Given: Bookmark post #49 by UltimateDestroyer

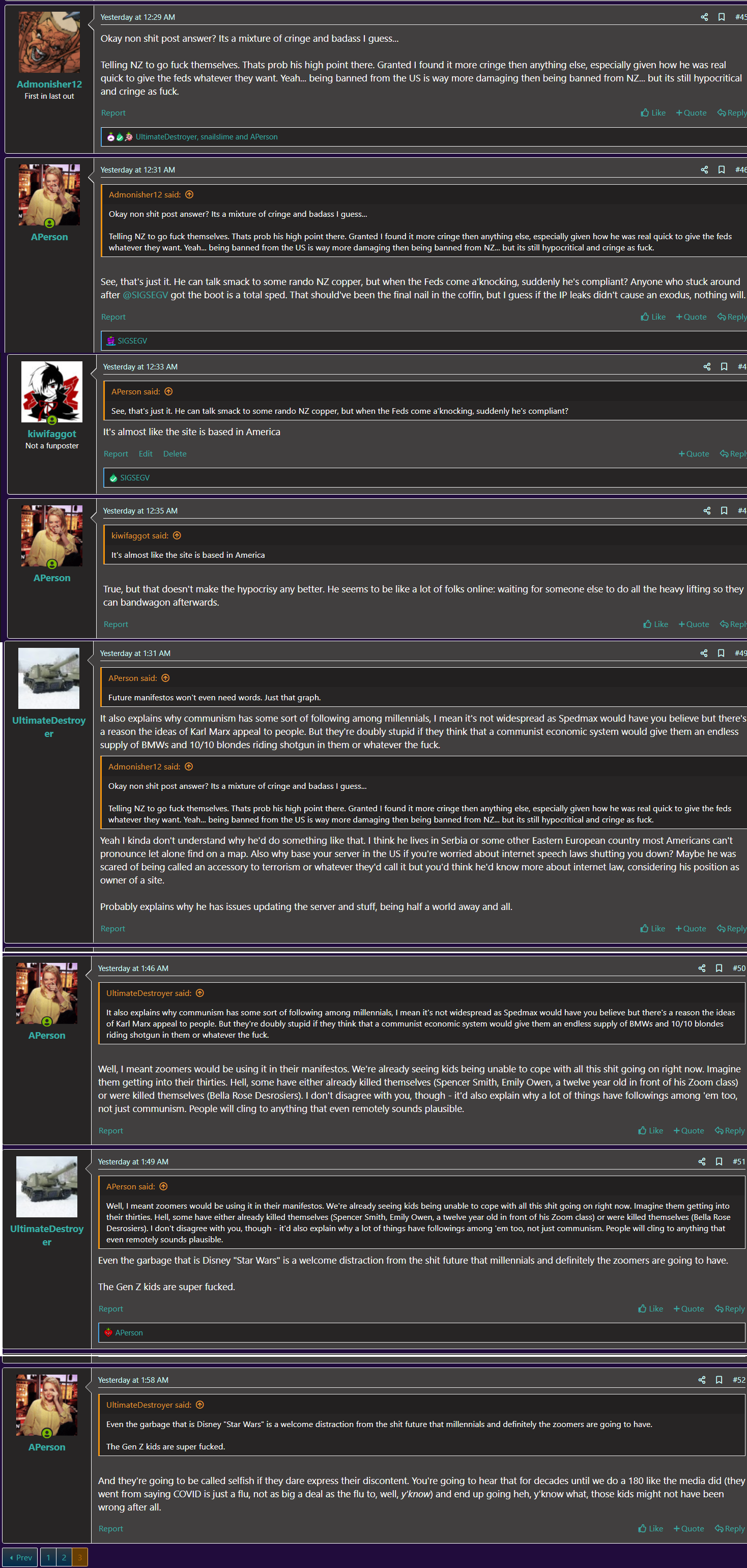Looking at the screenshot, I should [721, 653].
